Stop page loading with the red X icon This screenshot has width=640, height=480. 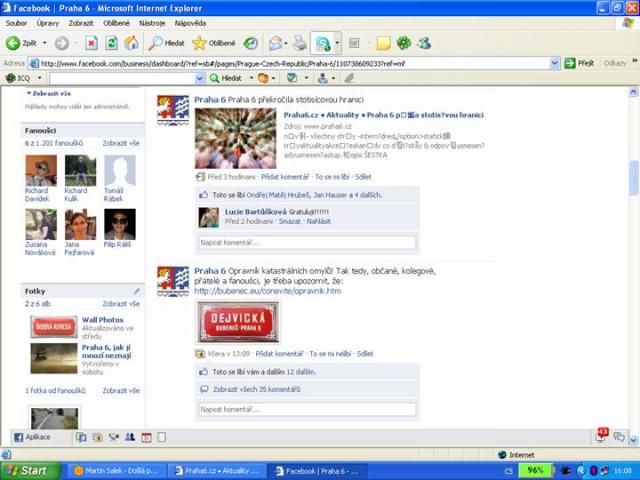[91, 43]
